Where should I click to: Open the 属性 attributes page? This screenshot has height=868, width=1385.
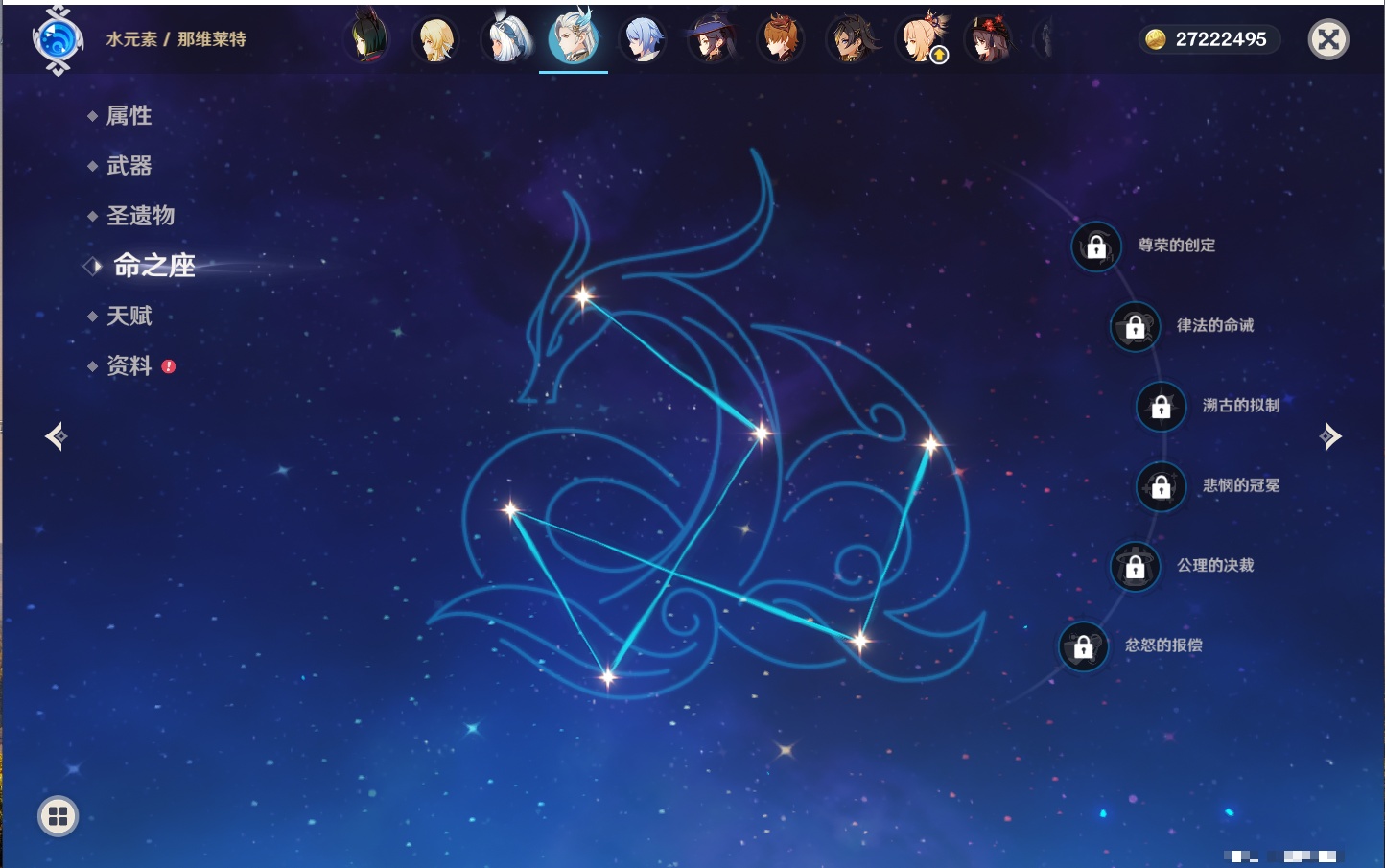129,116
